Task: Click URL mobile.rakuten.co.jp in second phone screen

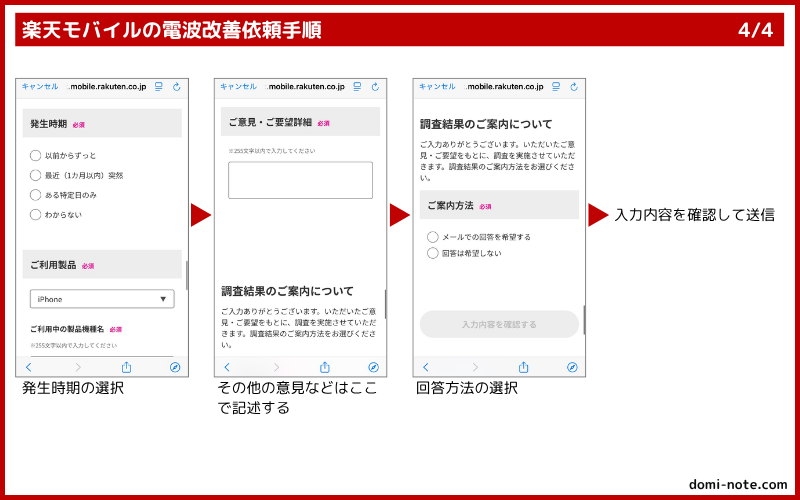Action: pyautogui.click(x=306, y=87)
